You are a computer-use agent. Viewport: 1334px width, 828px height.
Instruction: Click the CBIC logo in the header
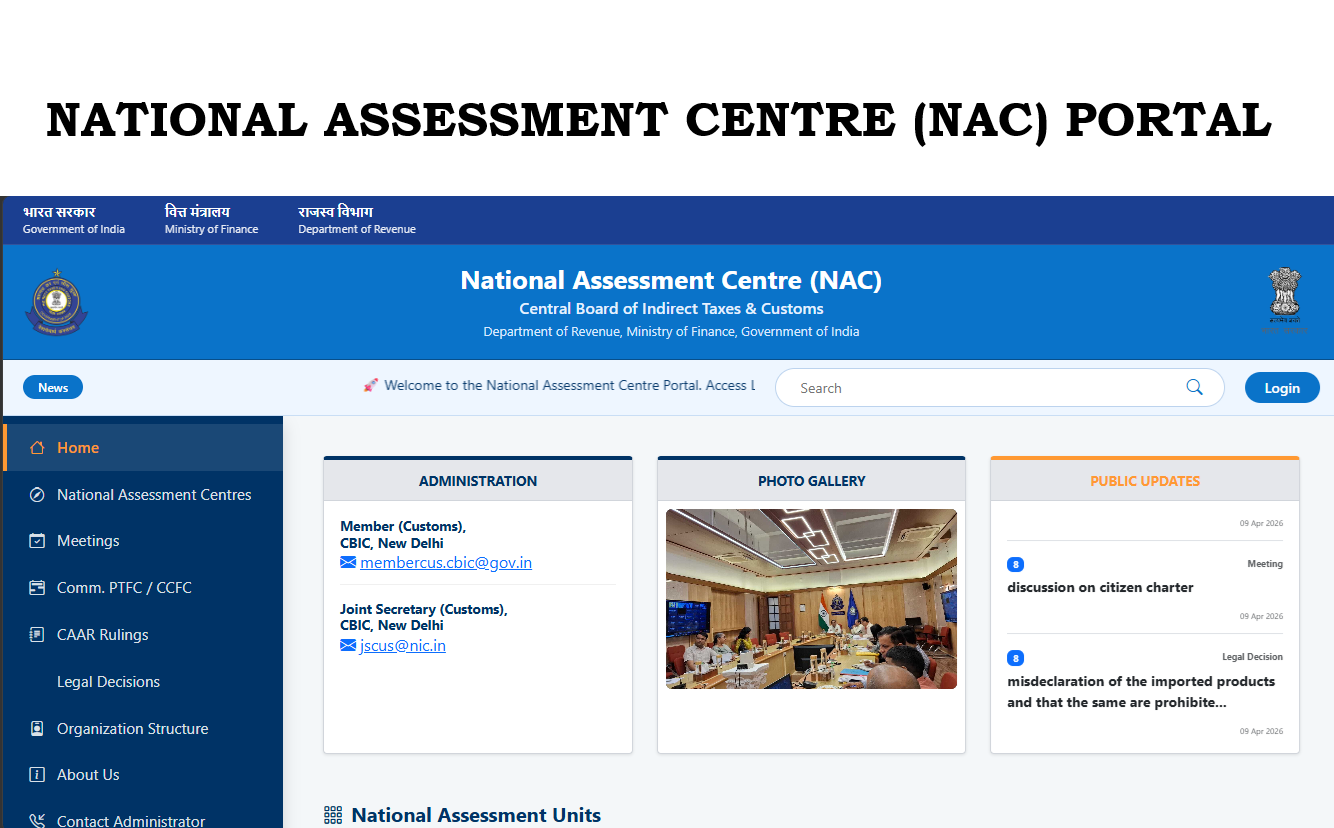(56, 303)
